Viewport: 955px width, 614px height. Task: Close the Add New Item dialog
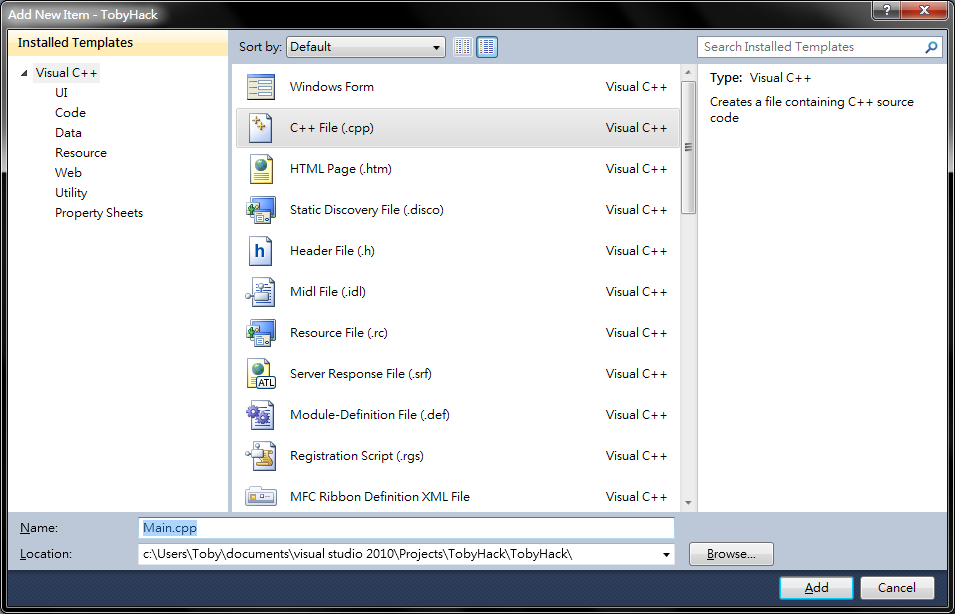click(925, 9)
